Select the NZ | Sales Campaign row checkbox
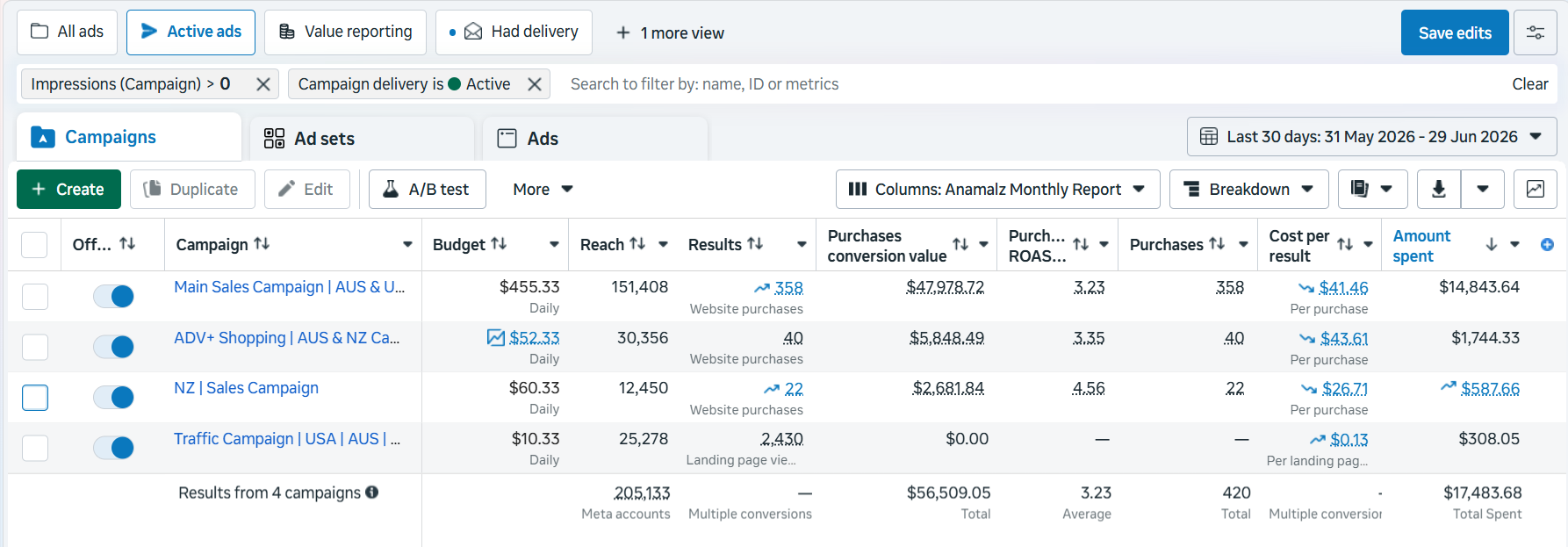 35,398
